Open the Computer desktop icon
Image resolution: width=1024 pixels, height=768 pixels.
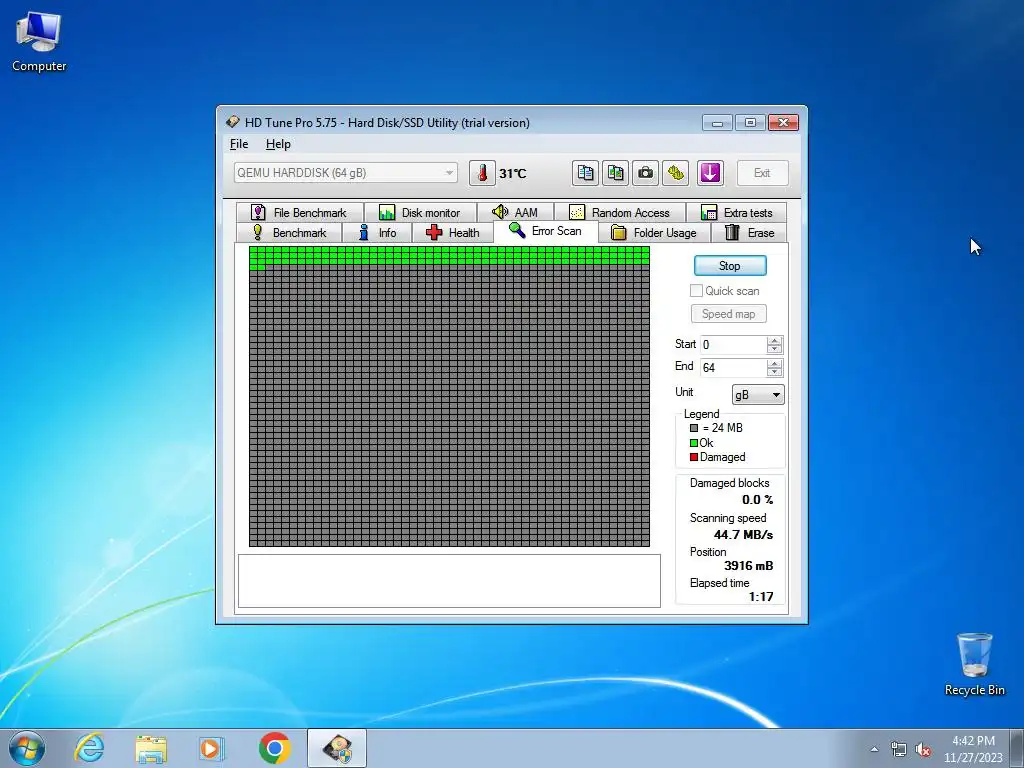coord(39,42)
